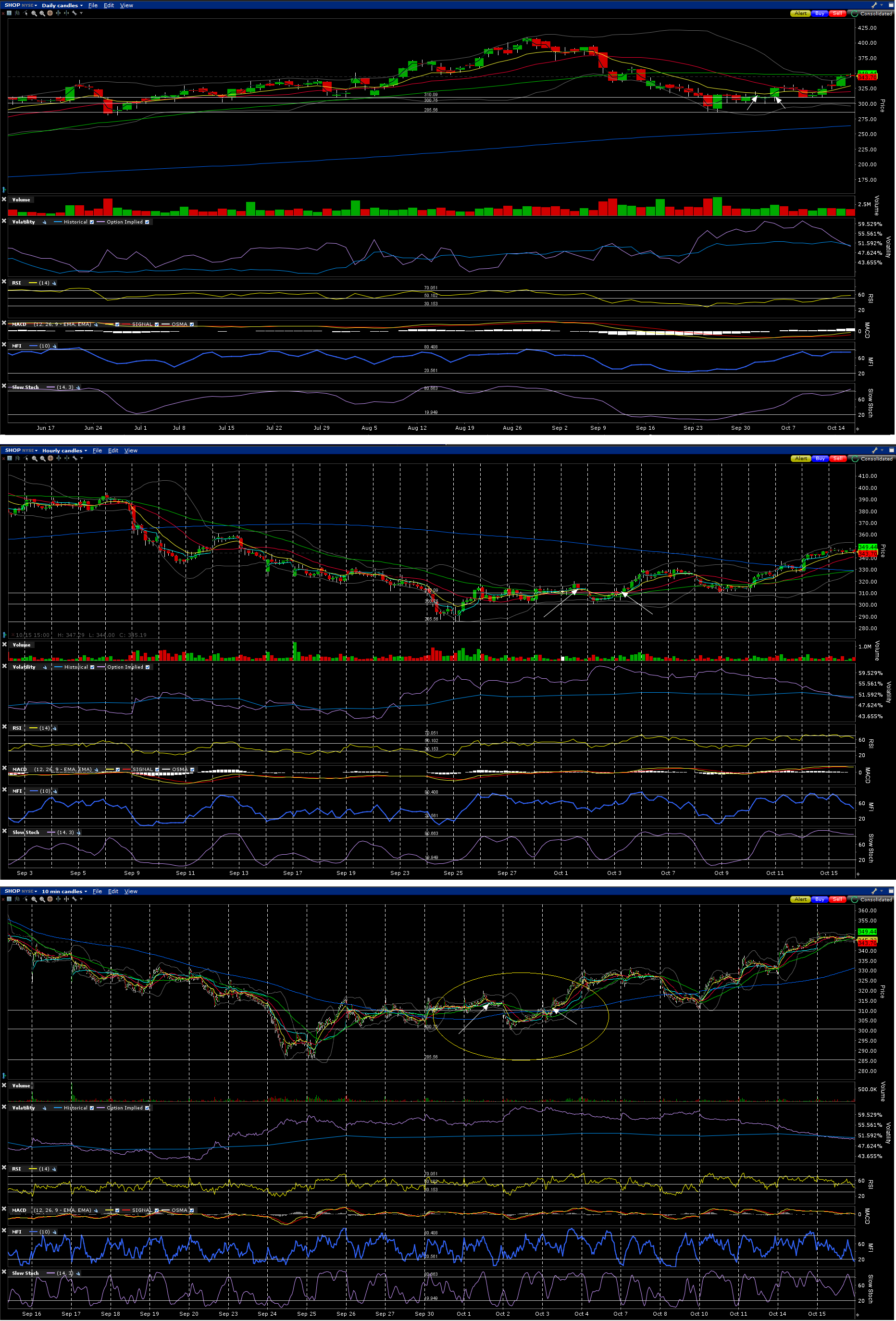
Task: Open the wrench settings in Hourly chart toolbar
Action: (75, 458)
